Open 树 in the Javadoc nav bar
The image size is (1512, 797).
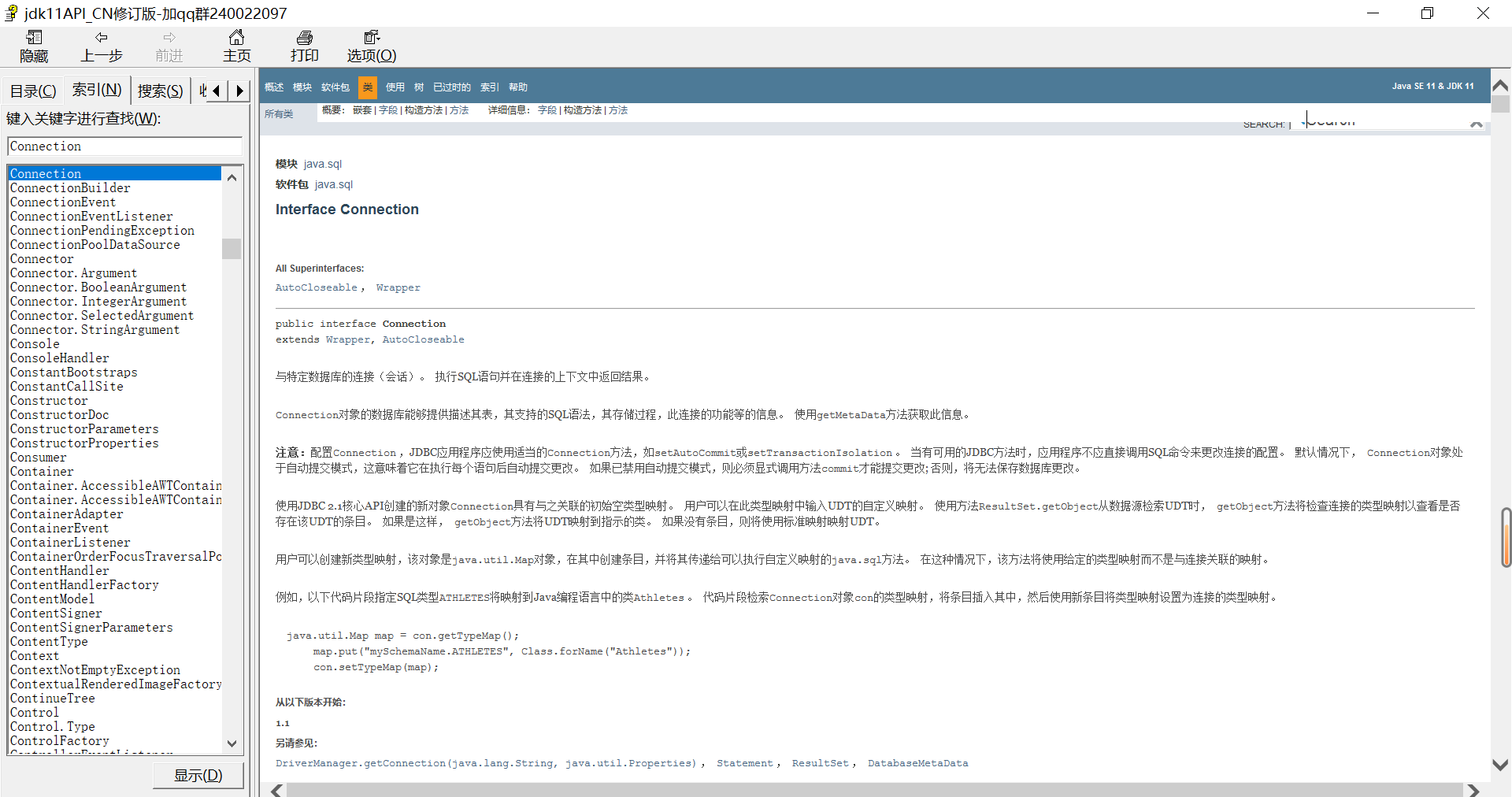[x=419, y=87]
